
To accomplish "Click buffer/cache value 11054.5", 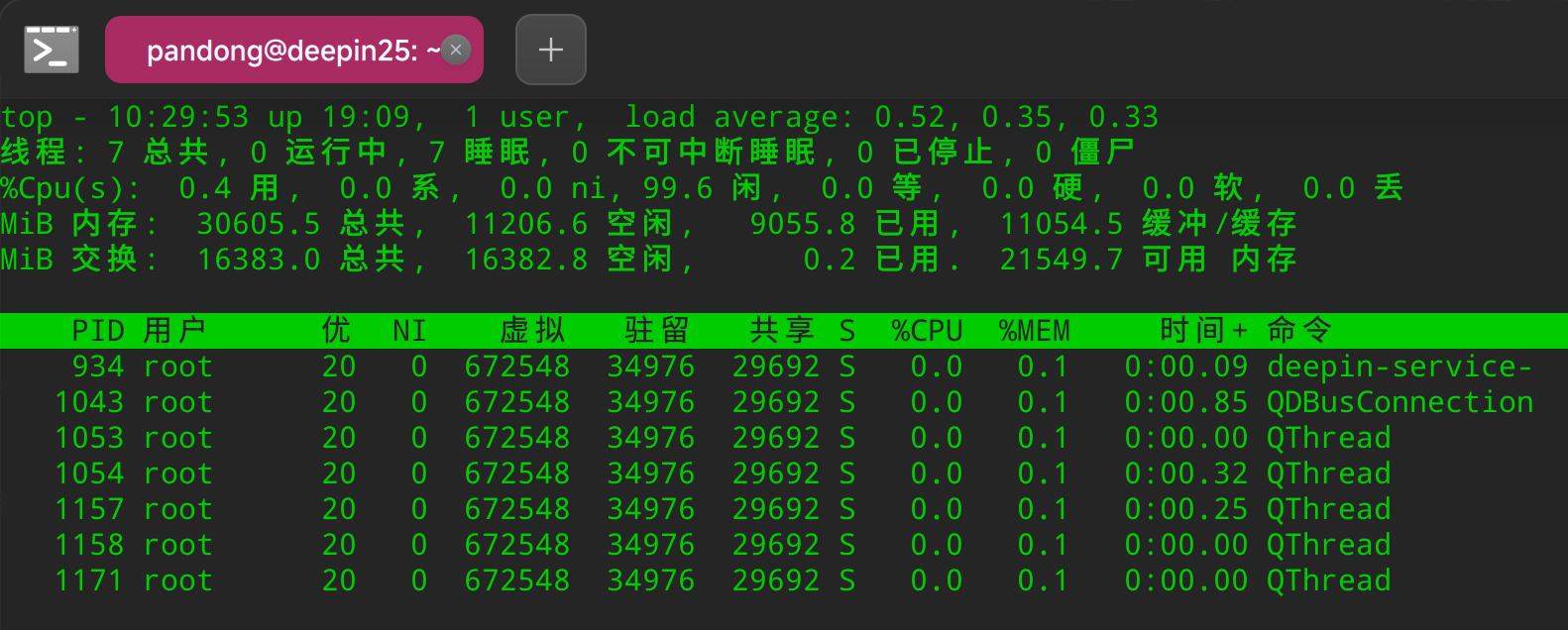I will click(x=1062, y=224).
